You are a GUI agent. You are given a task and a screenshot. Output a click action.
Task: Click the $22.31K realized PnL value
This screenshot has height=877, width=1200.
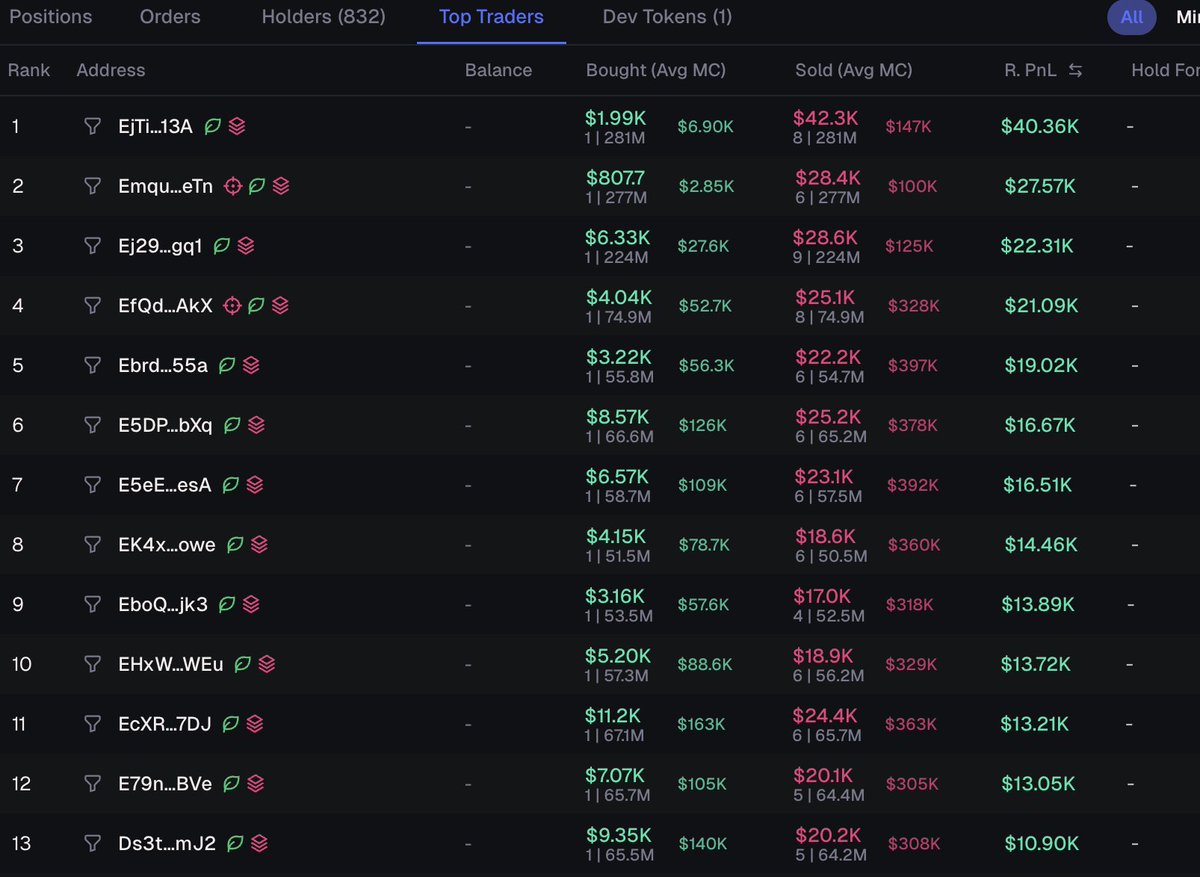coord(1037,246)
